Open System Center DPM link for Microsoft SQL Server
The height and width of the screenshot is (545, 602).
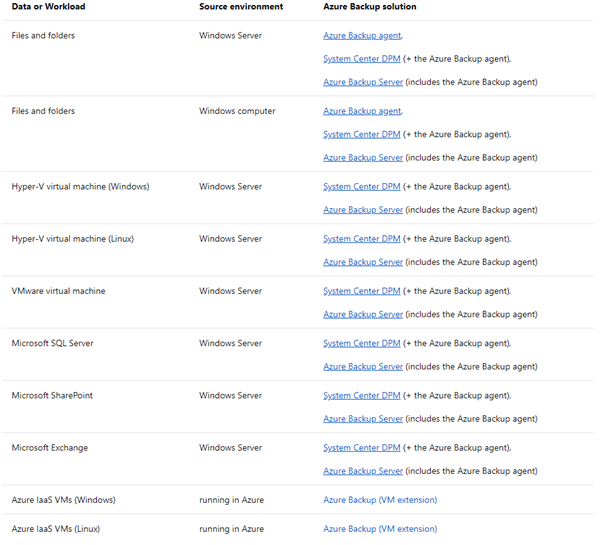pyautogui.click(x=362, y=344)
